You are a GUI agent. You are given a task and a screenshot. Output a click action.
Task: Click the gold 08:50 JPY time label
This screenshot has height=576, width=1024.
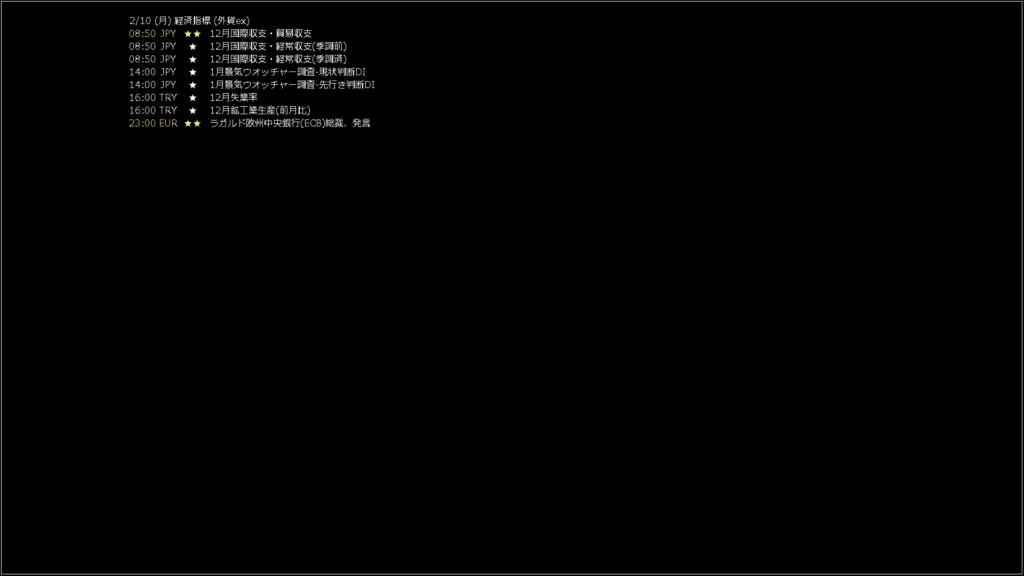[152, 33]
